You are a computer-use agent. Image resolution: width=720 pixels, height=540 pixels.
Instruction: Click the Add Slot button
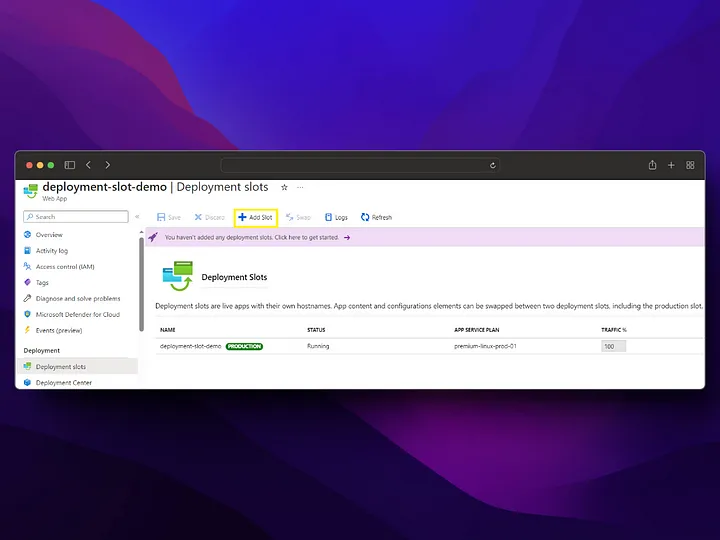click(255, 217)
